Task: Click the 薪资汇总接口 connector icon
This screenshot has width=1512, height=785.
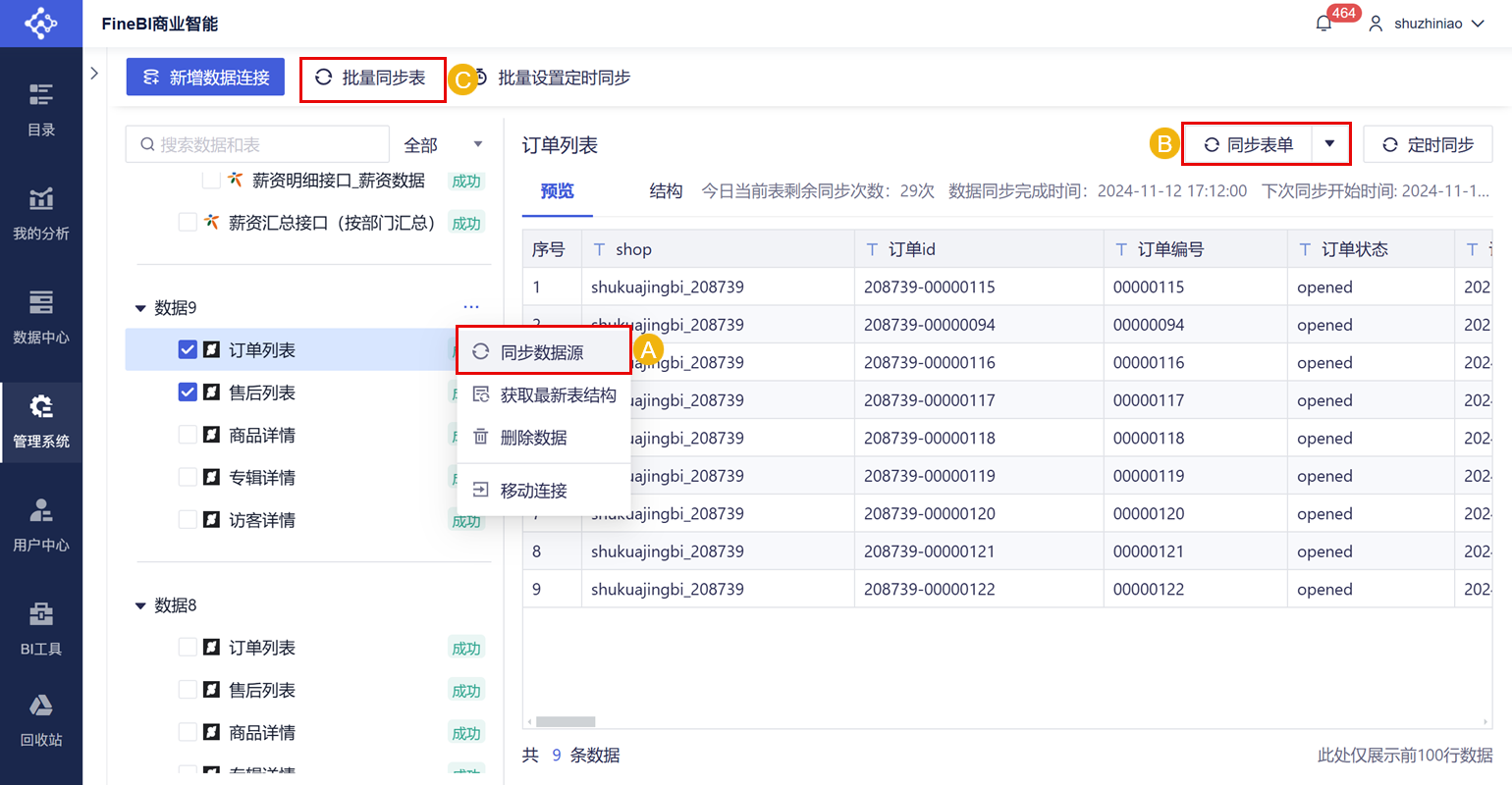Action: pos(211,223)
